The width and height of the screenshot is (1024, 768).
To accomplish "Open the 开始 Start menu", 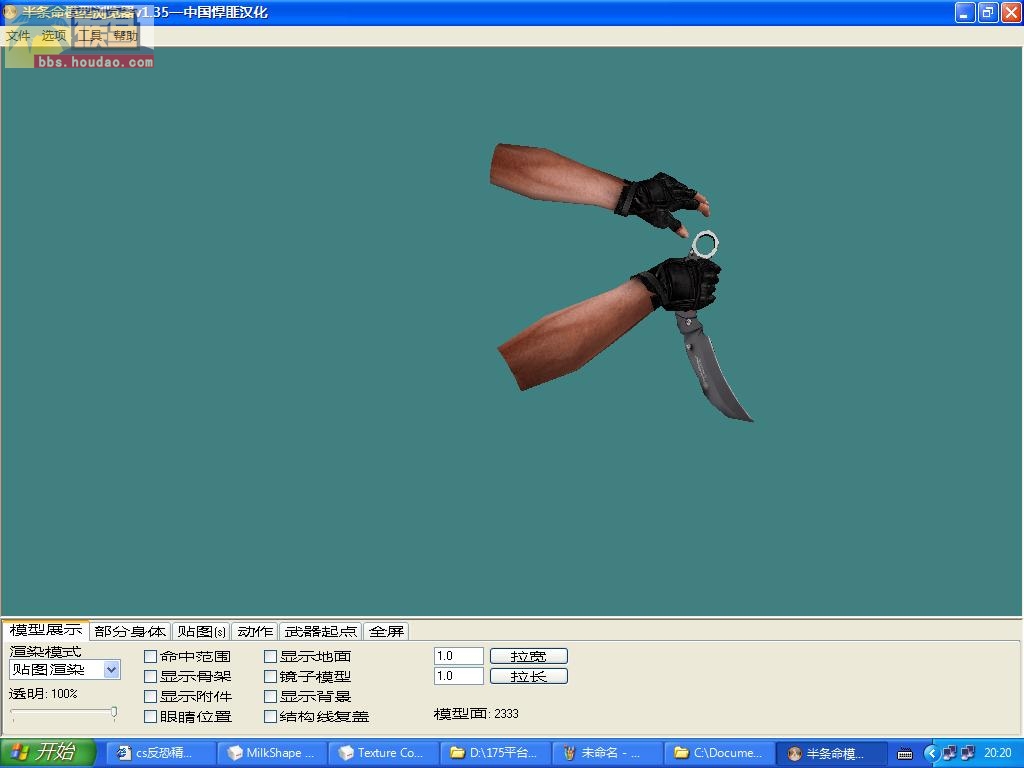I will 48,752.
